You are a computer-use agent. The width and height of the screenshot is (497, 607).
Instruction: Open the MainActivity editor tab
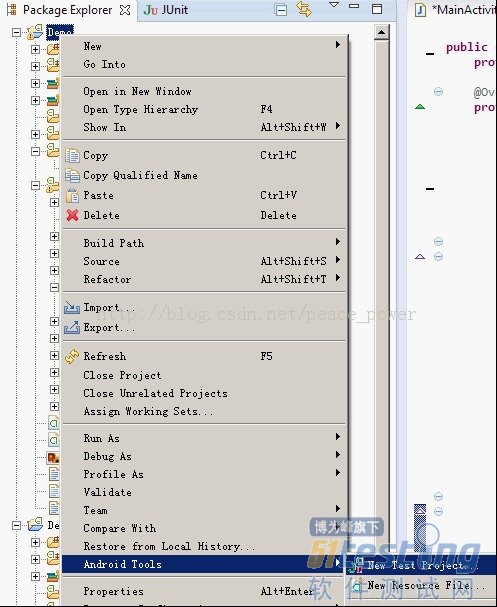pyautogui.click(x=456, y=10)
